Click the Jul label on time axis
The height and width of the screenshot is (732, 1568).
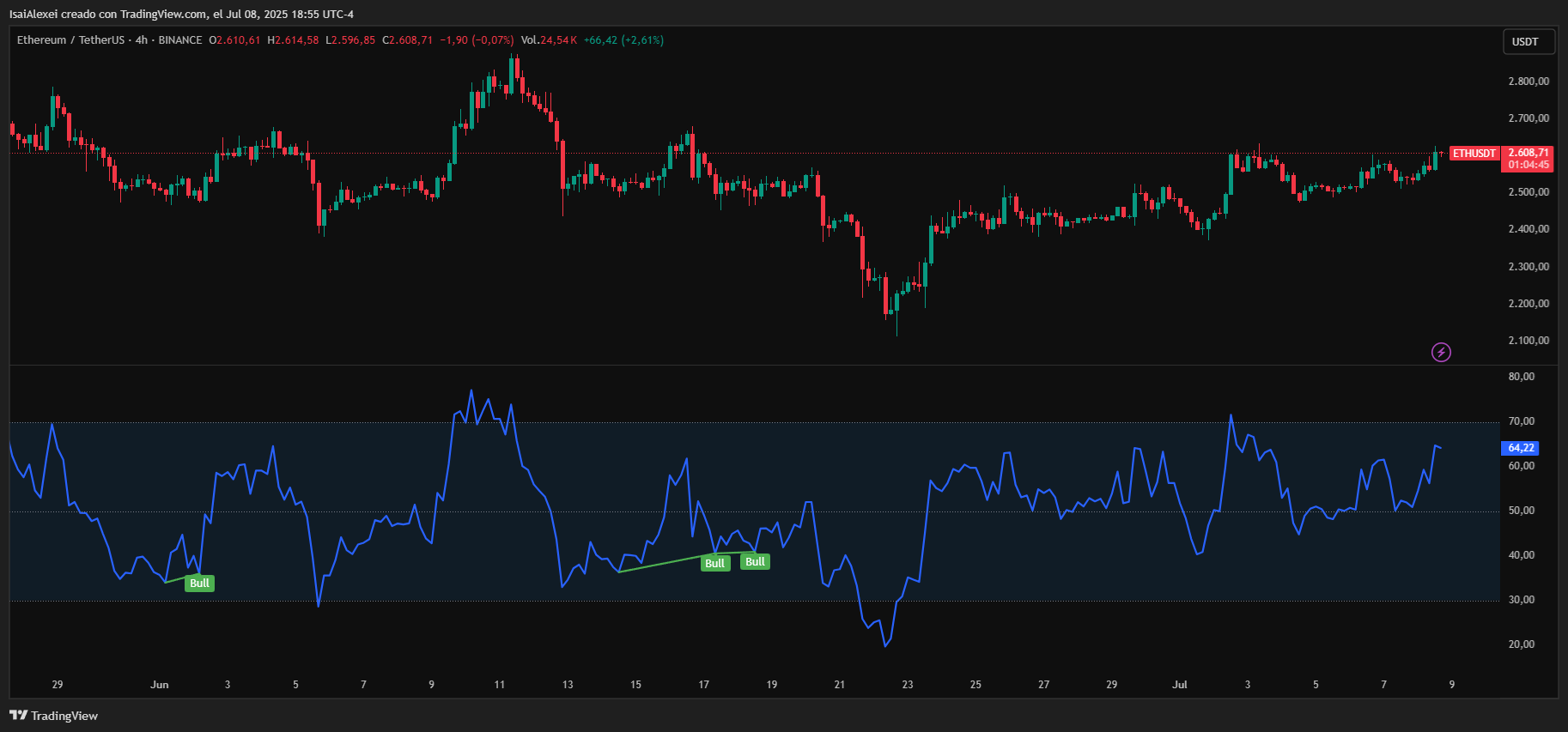tap(1180, 685)
